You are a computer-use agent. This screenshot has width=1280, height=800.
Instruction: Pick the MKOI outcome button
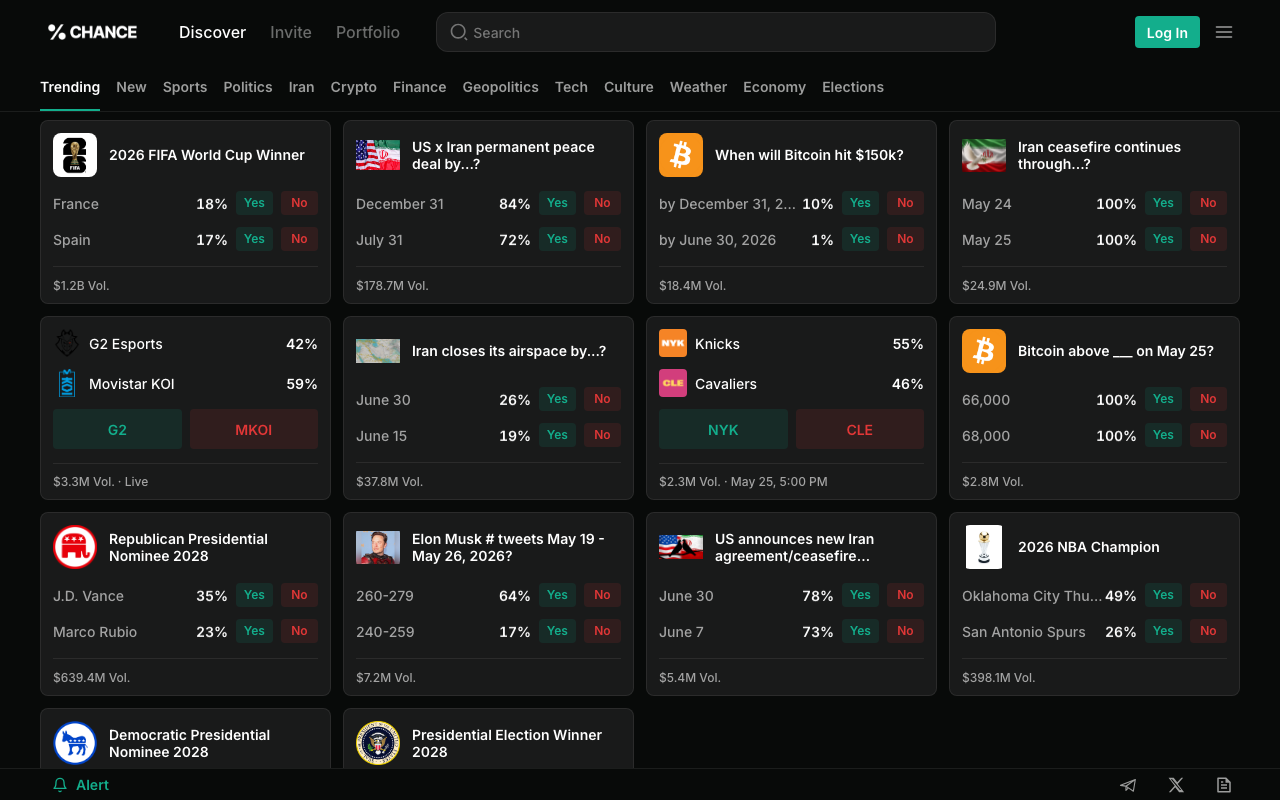(x=254, y=429)
